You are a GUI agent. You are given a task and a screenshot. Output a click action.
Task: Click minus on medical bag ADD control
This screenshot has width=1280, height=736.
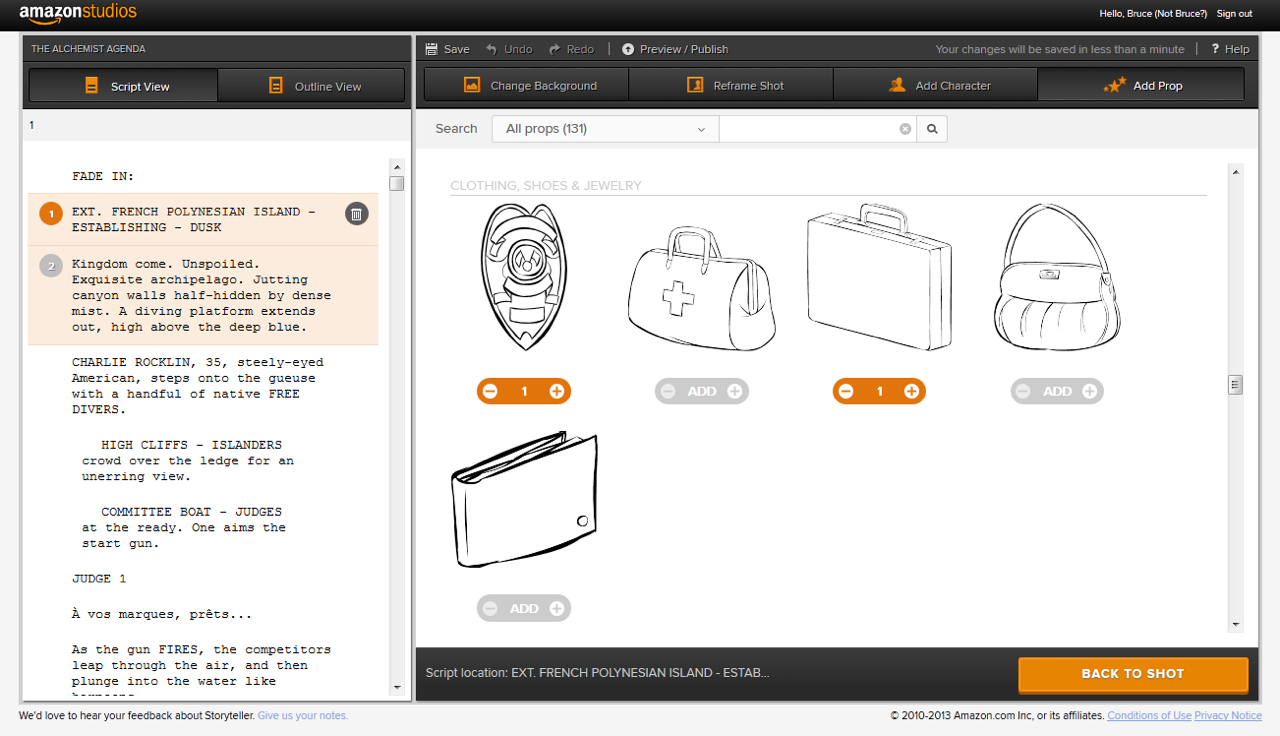[668, 391]
